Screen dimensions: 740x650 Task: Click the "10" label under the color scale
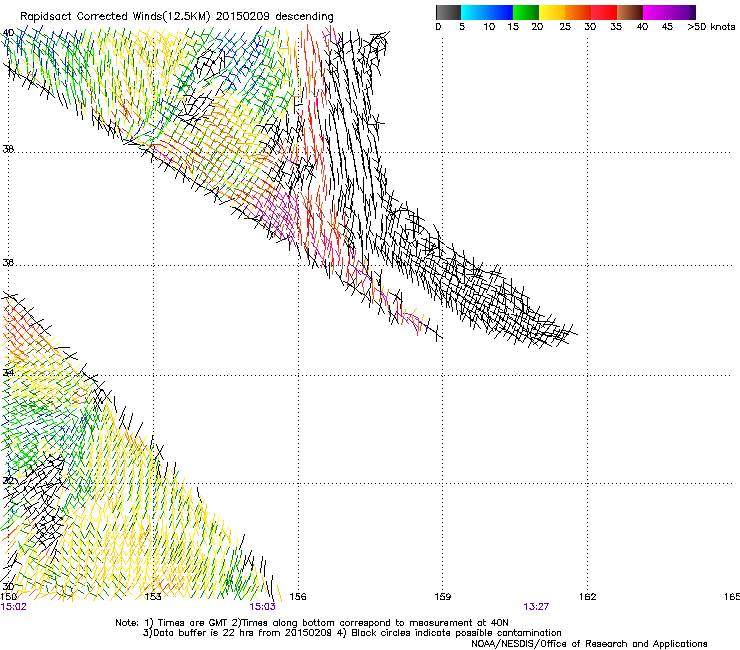coord(489,27)
